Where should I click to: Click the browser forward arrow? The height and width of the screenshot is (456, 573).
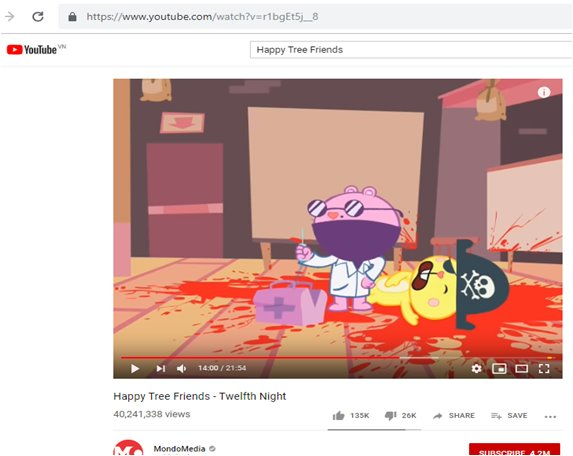point(10,16)
